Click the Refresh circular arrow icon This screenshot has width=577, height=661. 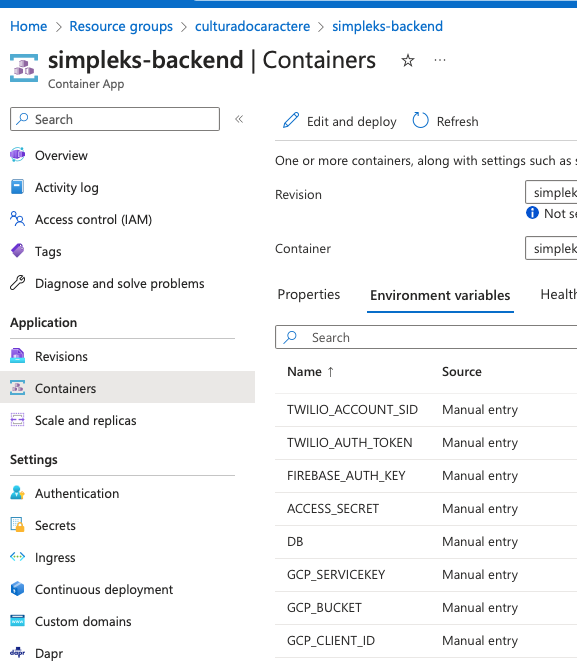(420, 120)
